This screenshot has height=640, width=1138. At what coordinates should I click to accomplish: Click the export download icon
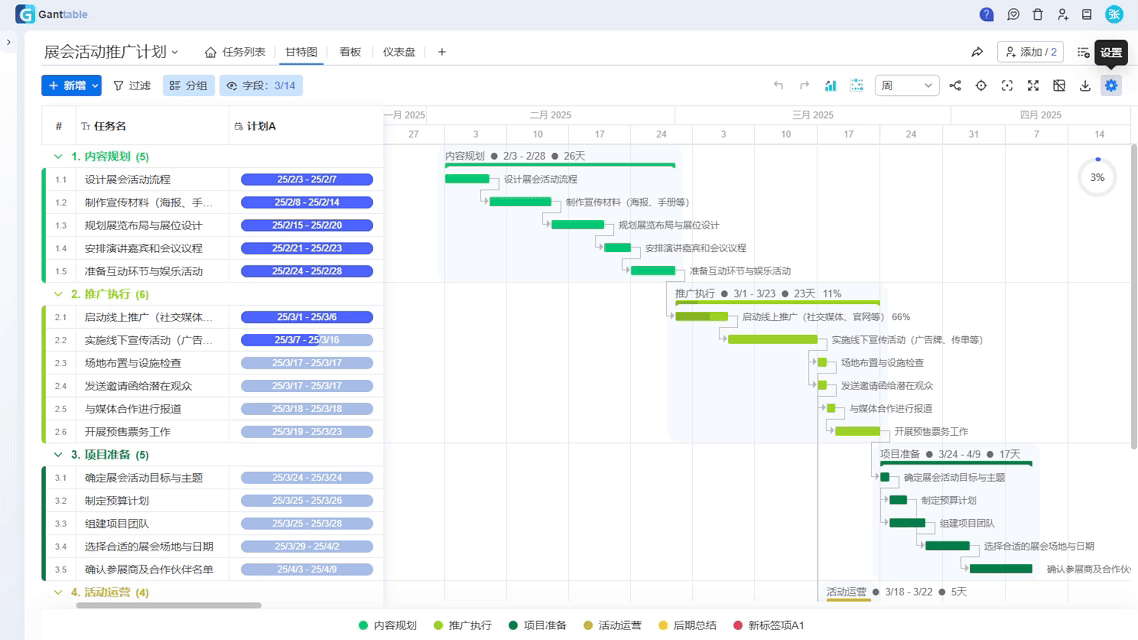pos(1085,85)
